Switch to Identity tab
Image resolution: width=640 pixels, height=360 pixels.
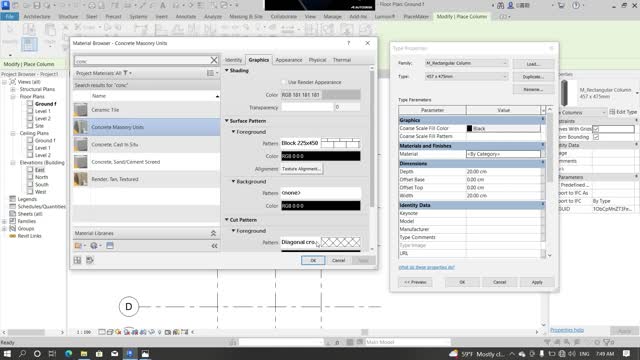tap(233, 60)
